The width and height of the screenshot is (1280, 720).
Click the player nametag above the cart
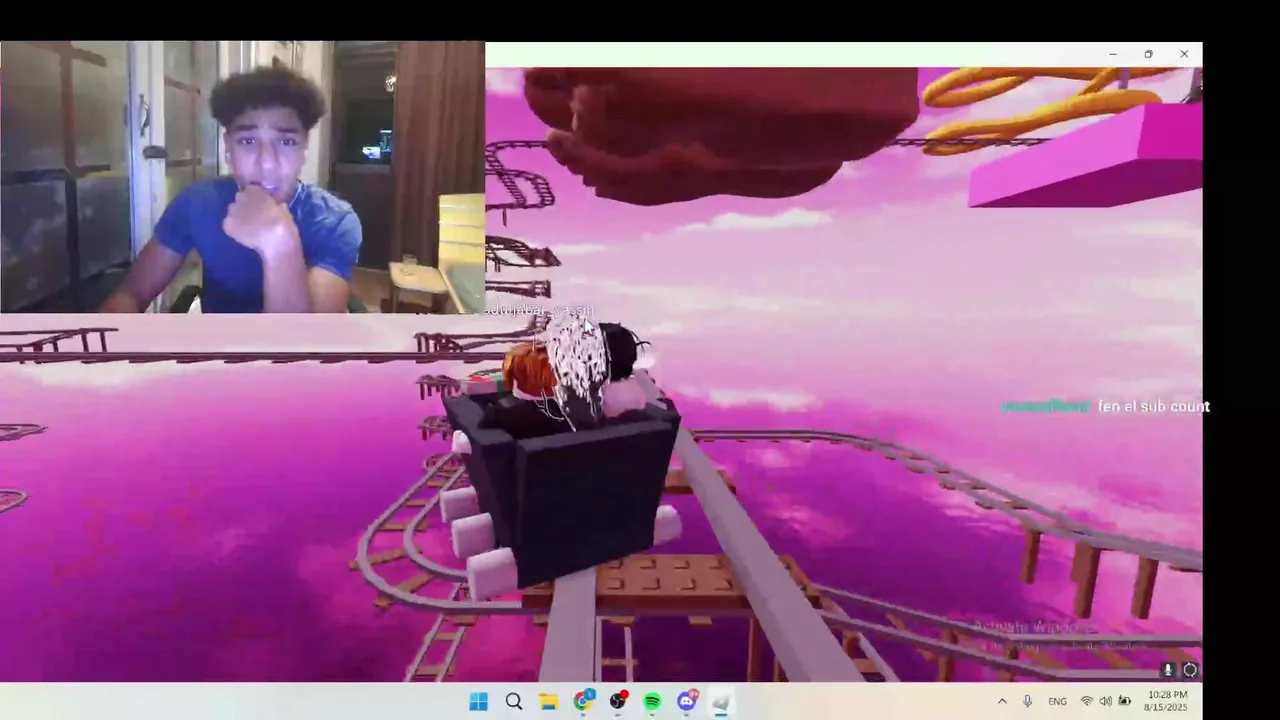click(x=540, y=310)
